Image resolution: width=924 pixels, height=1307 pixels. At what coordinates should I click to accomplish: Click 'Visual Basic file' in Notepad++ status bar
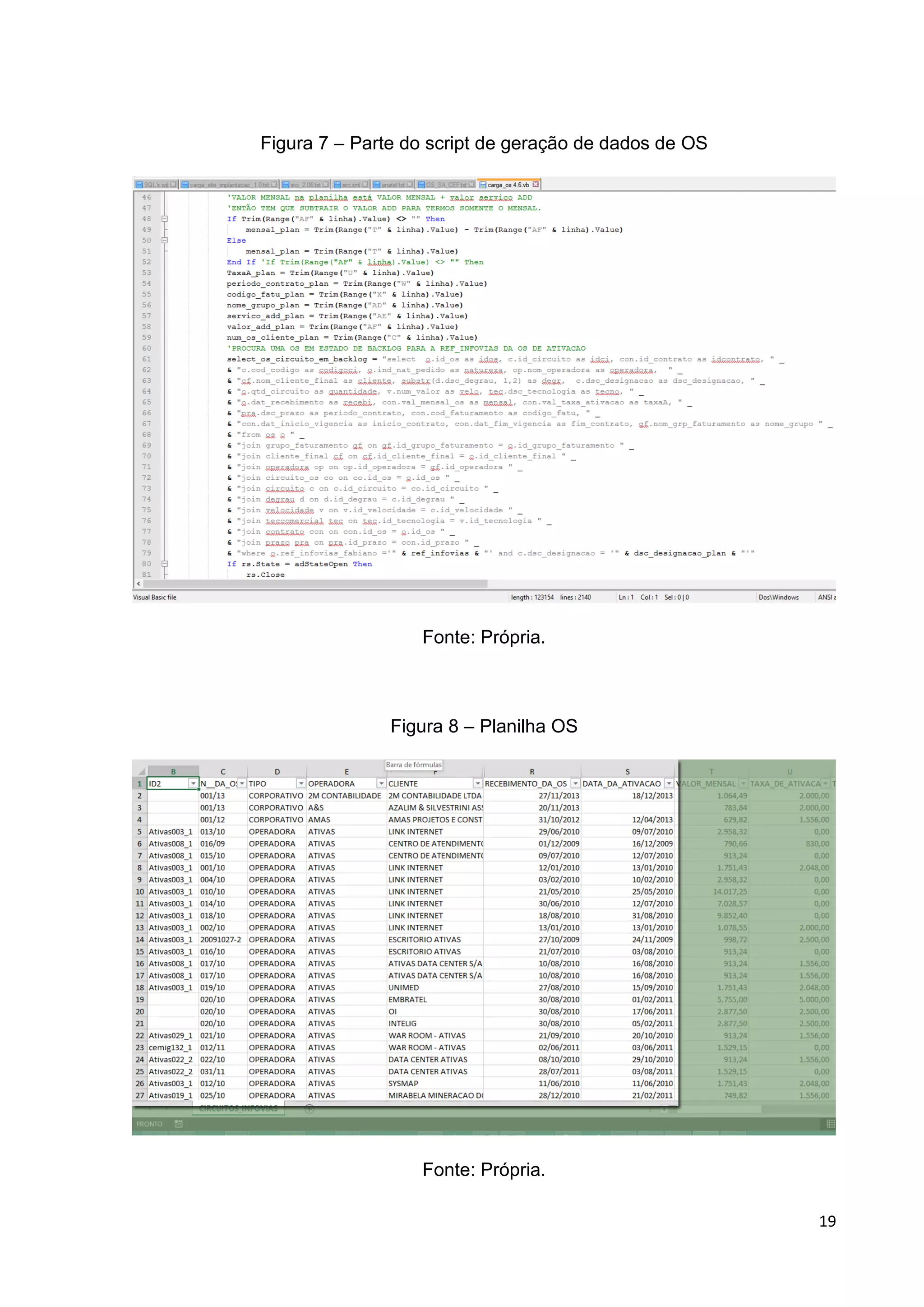155,597
